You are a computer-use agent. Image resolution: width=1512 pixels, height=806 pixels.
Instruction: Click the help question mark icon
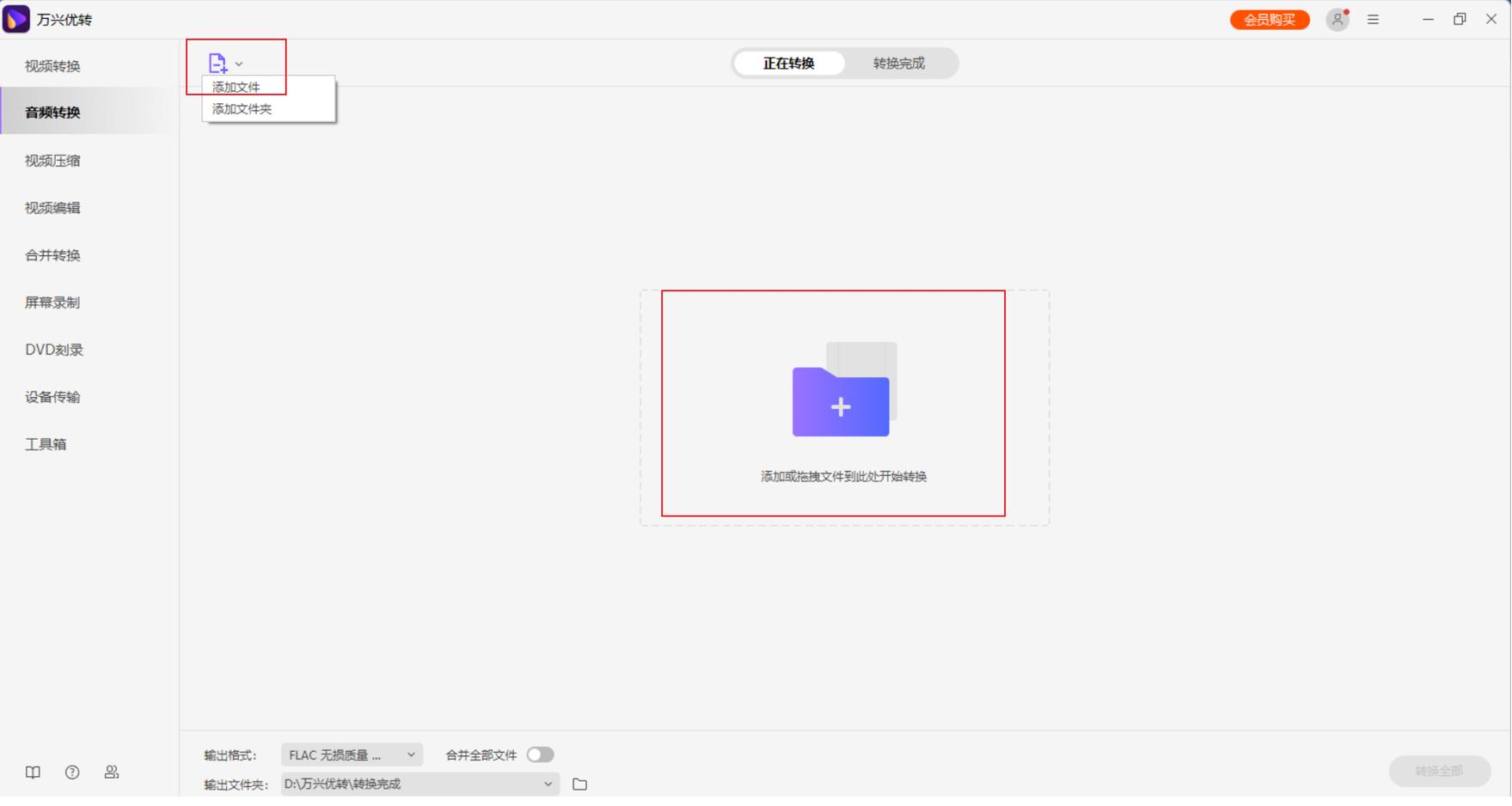click(71, 772)
